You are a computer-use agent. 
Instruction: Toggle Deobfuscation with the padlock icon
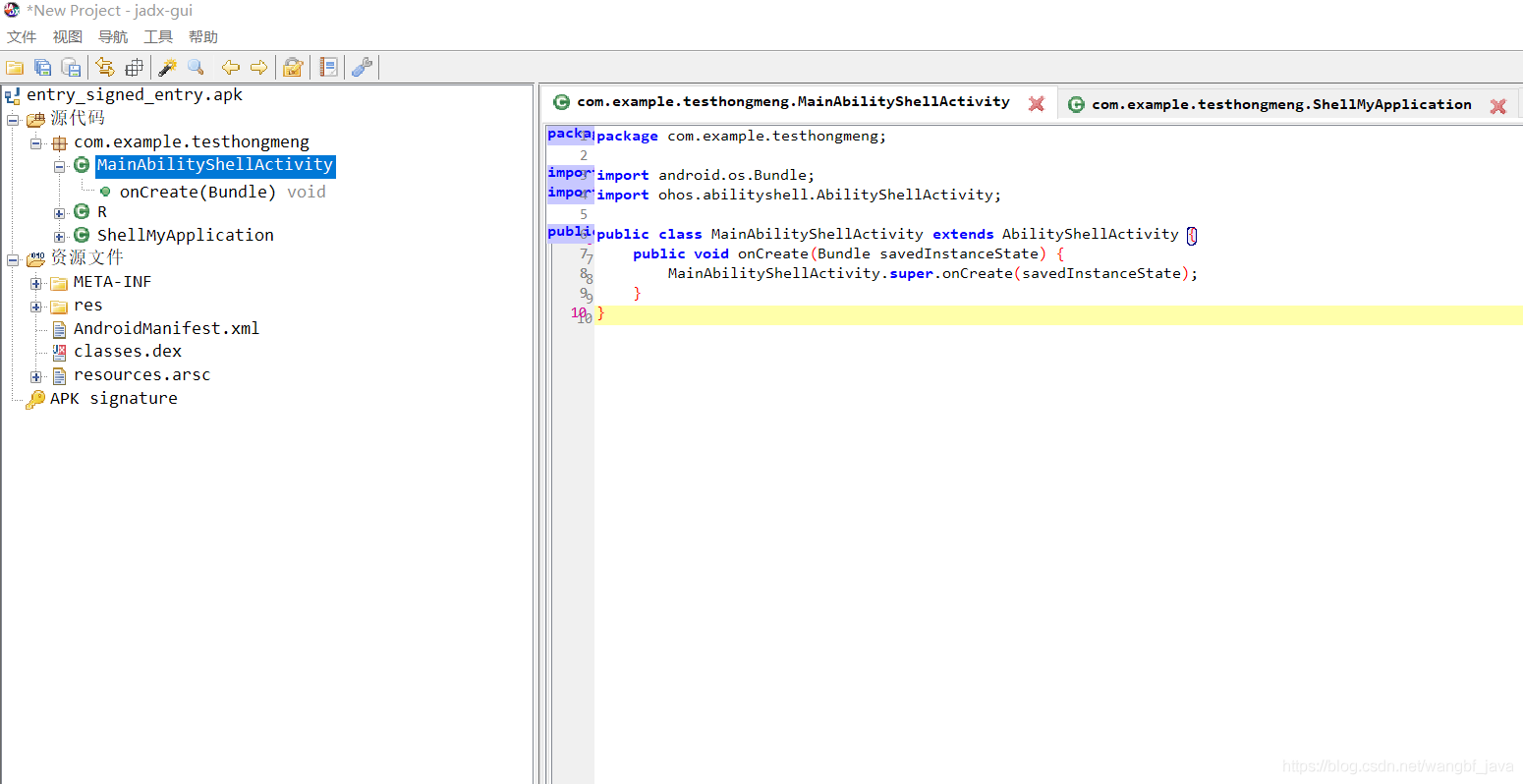pyautogui.click(x=293, y=67)
